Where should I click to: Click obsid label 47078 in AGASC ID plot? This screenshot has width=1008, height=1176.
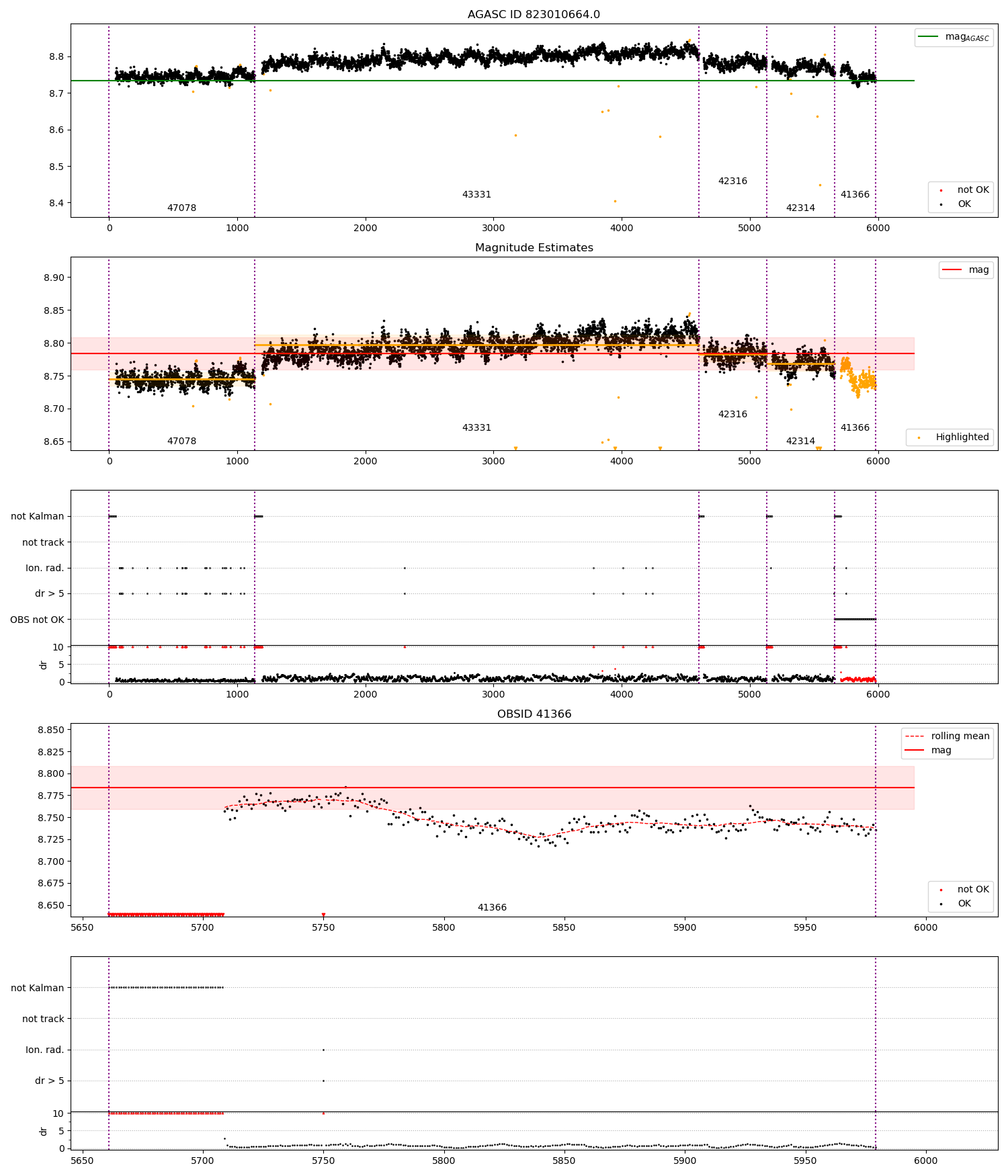(181, 208)
